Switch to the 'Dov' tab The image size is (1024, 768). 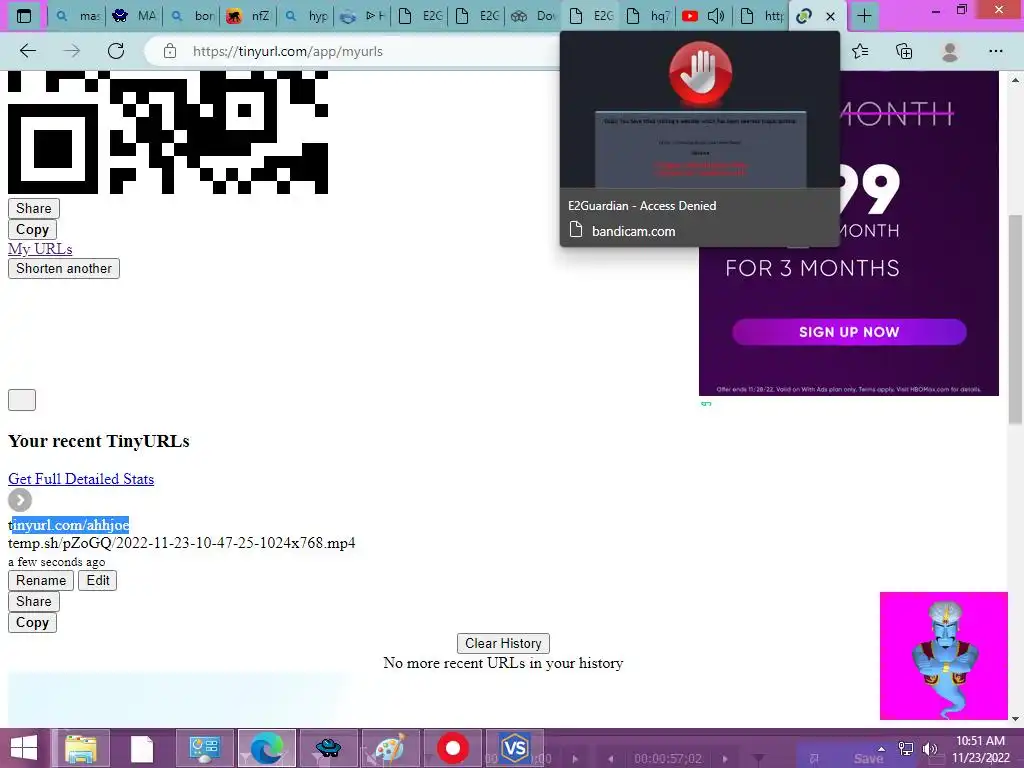pyautogui.click(x=533, y=16)
